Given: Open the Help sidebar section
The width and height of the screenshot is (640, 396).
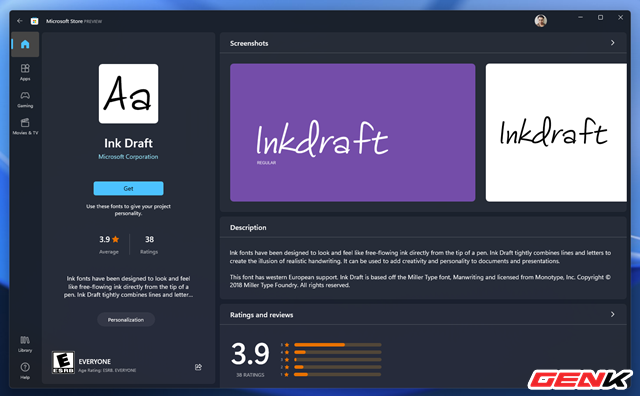Looking at the screenshot, I should 25,371.
